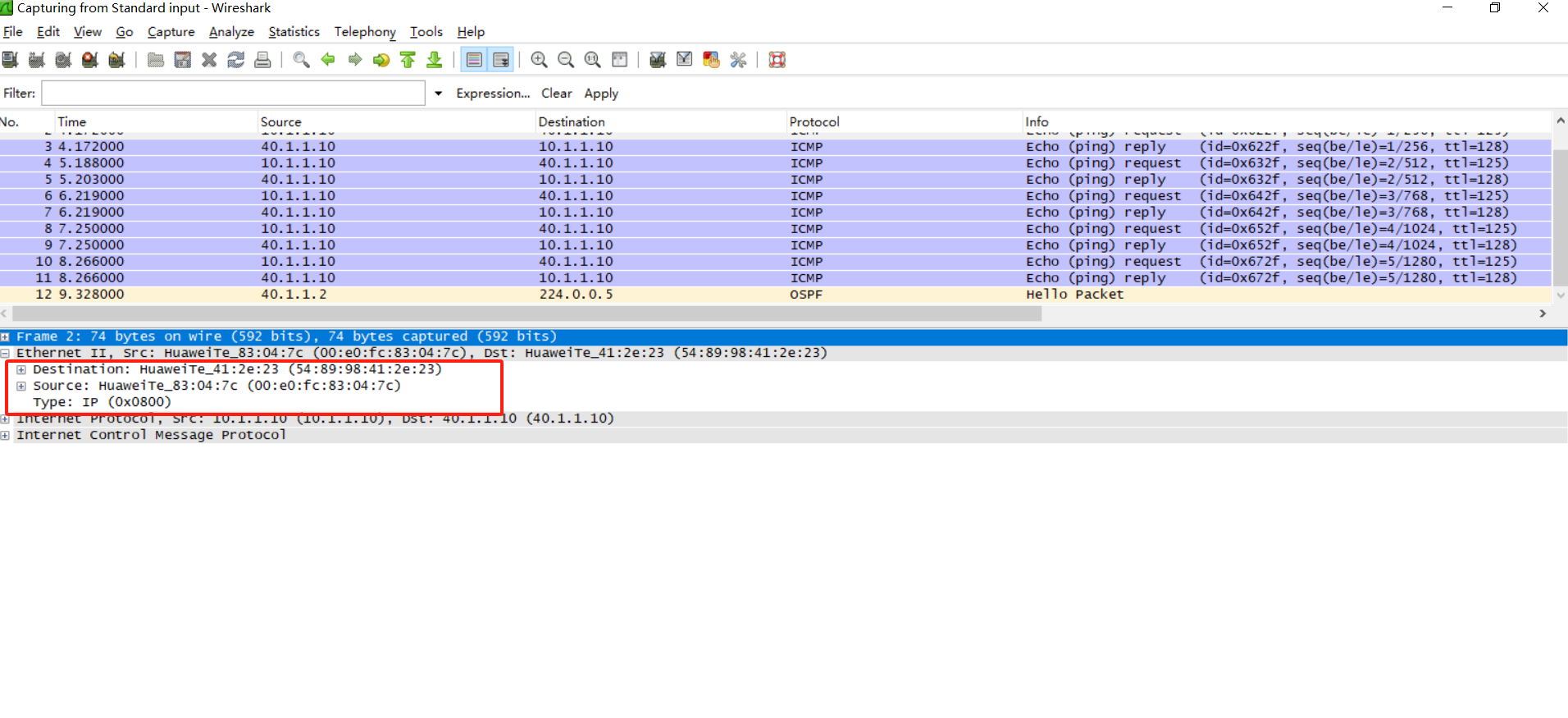Click the packet list vertical scrollbar
The image size is (1568, 718).
1561,217
